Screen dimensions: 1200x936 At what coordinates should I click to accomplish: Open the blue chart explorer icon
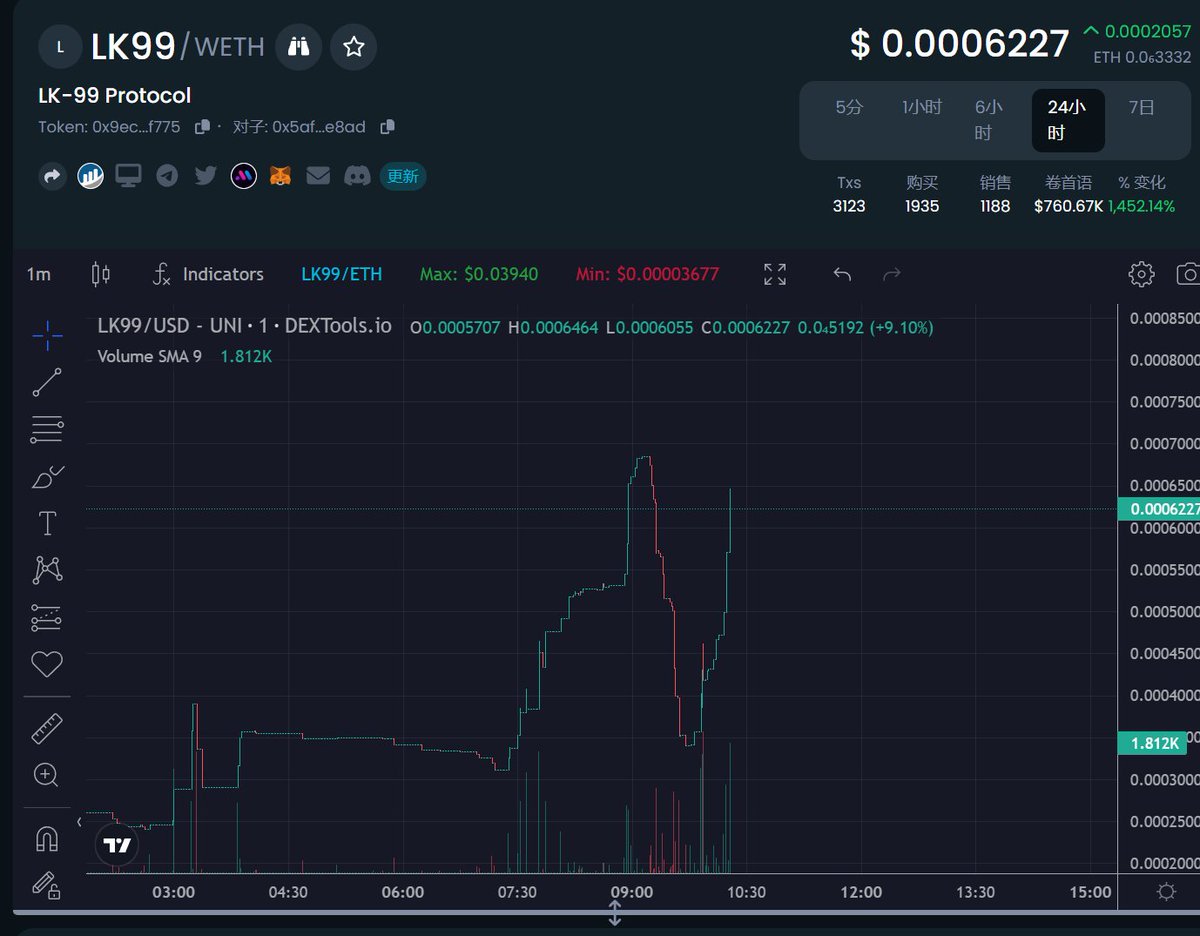[91, 177]
